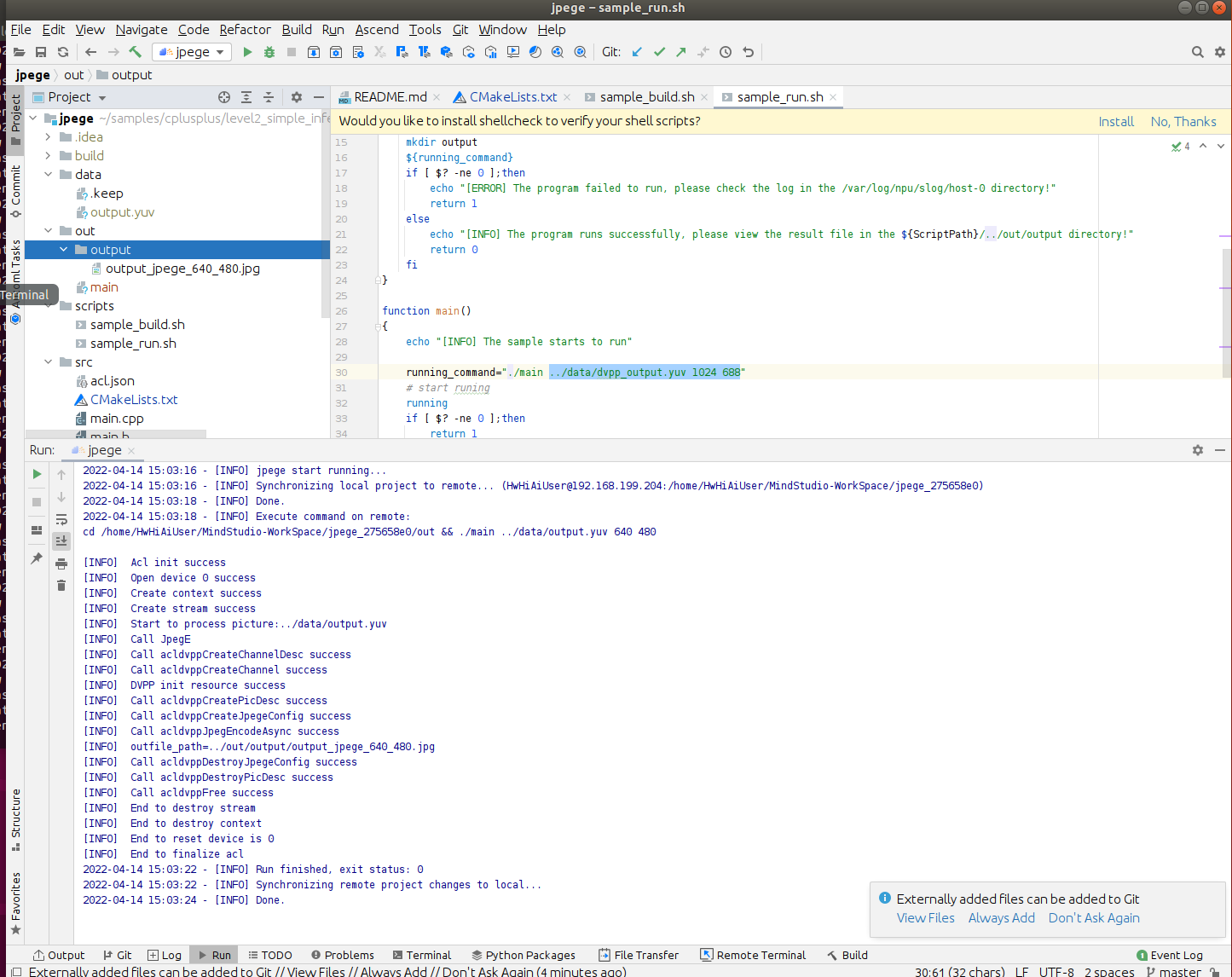Screen dimensions: 1232x977
Task: Open the jpege run configuration dropdown
Action: pyautogui.click(x=192, y=52)
